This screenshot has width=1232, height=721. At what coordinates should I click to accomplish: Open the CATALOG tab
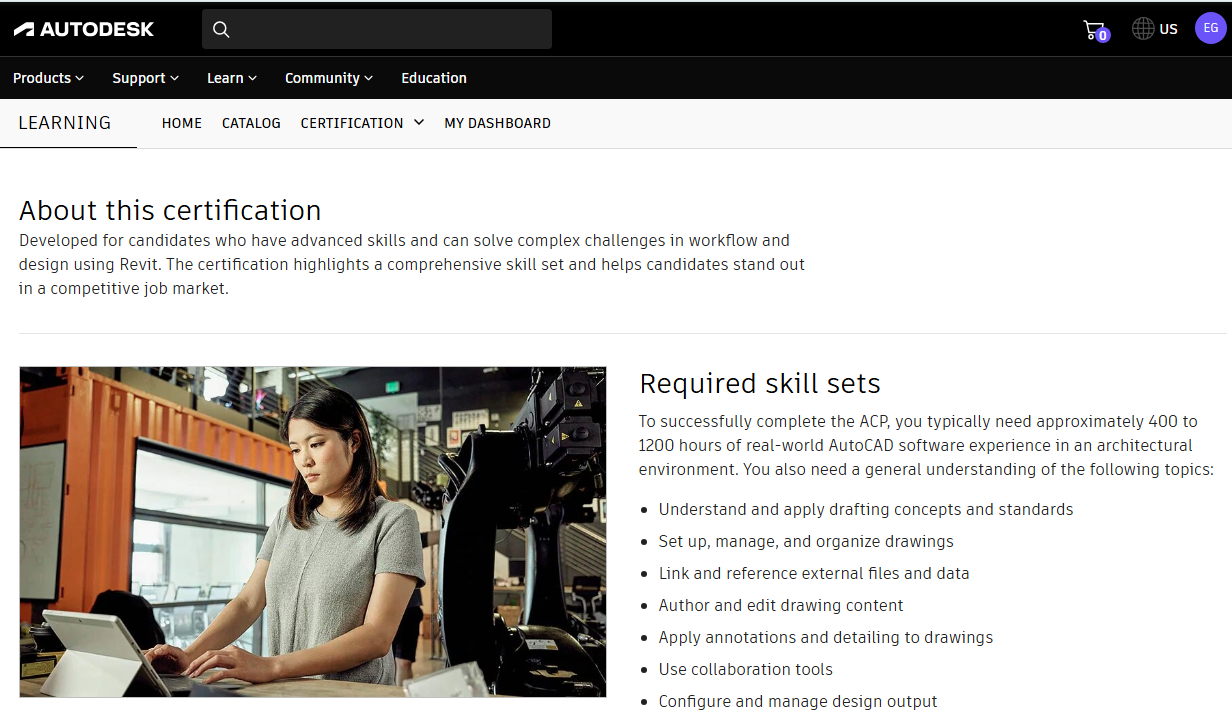tap(251, 123)
